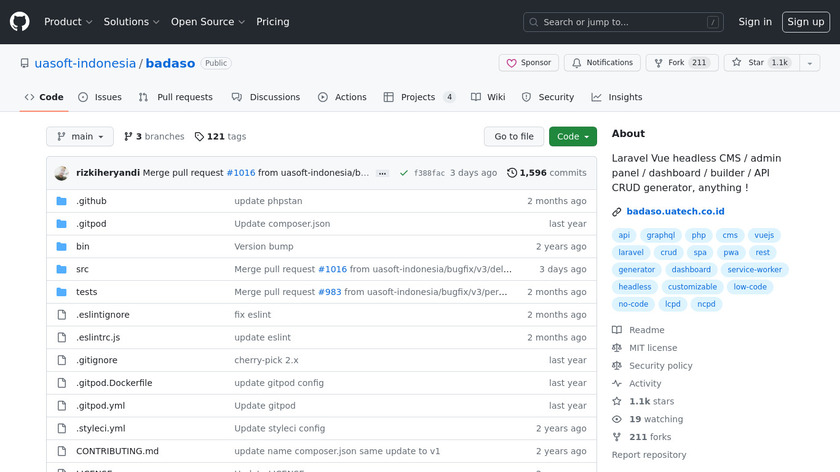This screenshot has width=840, height=472.
Task: Click the rizkiheryandi avatar thumbnail
Action: 62,172
